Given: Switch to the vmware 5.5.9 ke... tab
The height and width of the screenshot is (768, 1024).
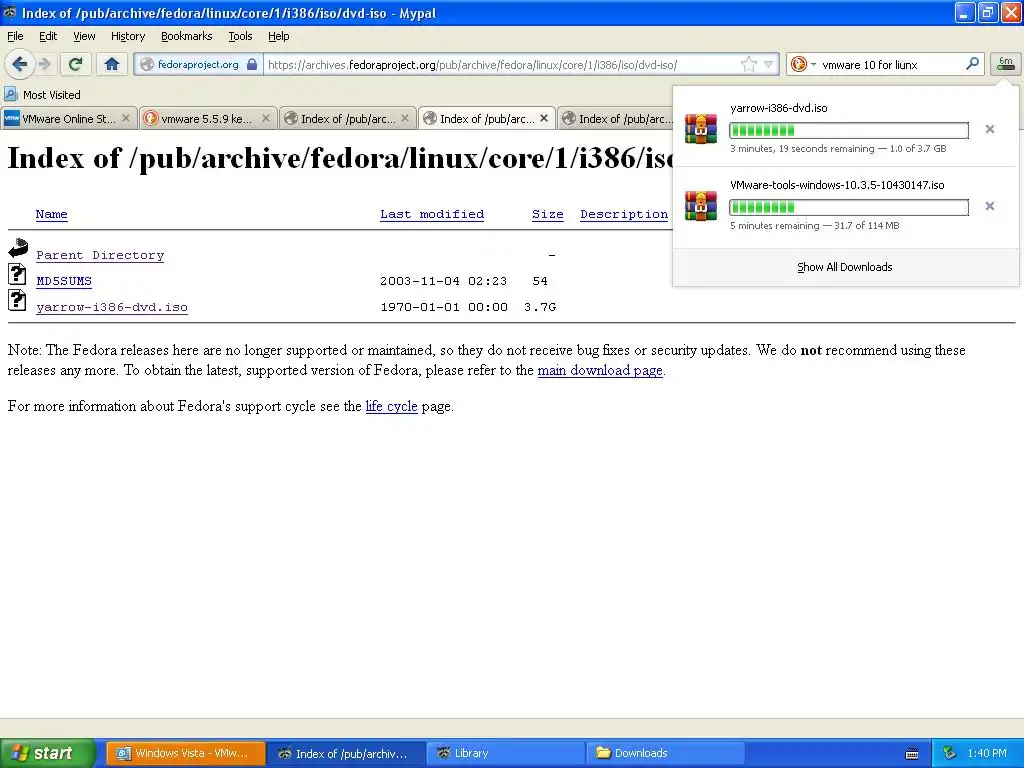Looking at the screenshot, I should pos(207,118).
